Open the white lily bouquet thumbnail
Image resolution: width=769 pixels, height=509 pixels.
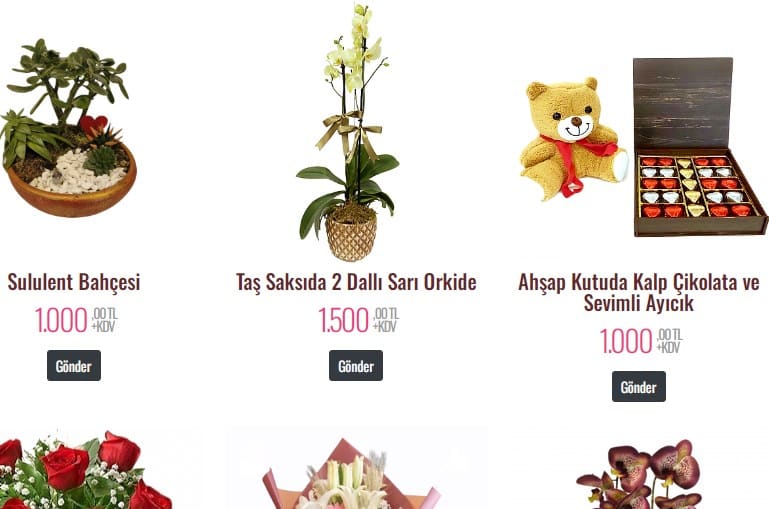pyautogui.click(x=351, y=473)
